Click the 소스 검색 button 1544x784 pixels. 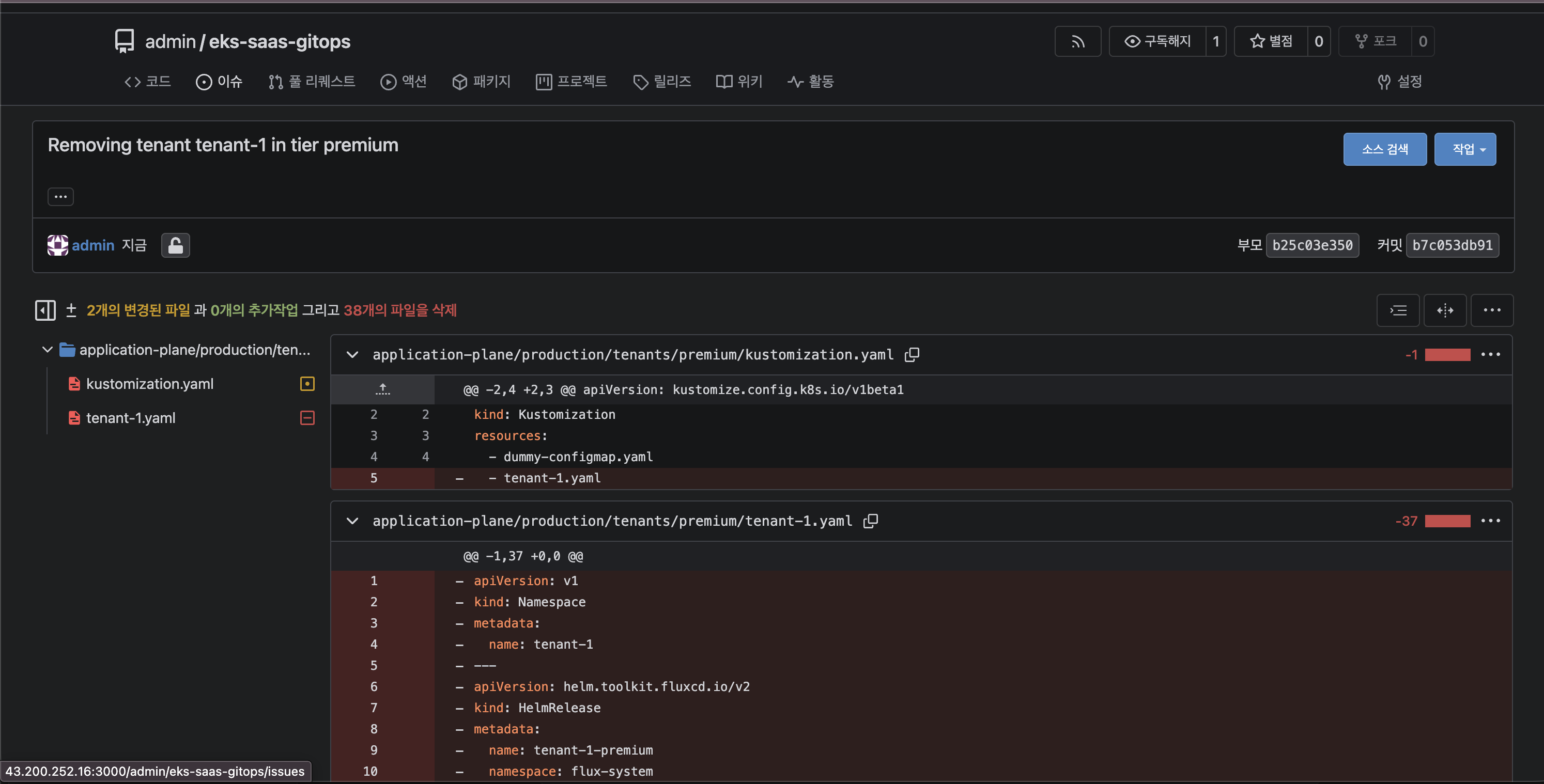point(1384,149)
